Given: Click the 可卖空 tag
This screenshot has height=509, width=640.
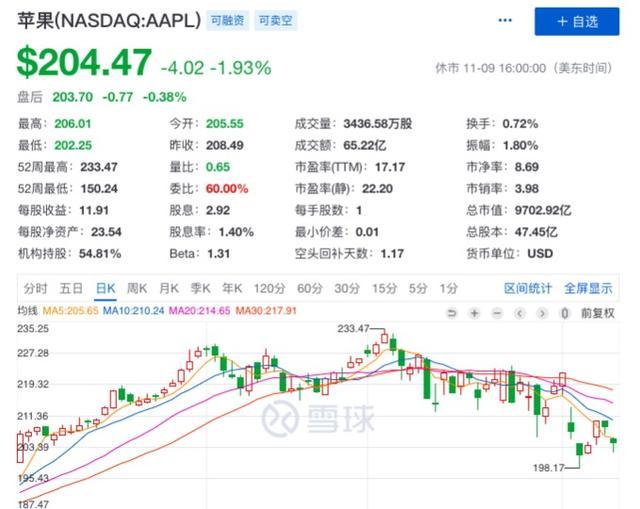Looking at the screenshot, I should pyautogui.click(x=276, y=20).
